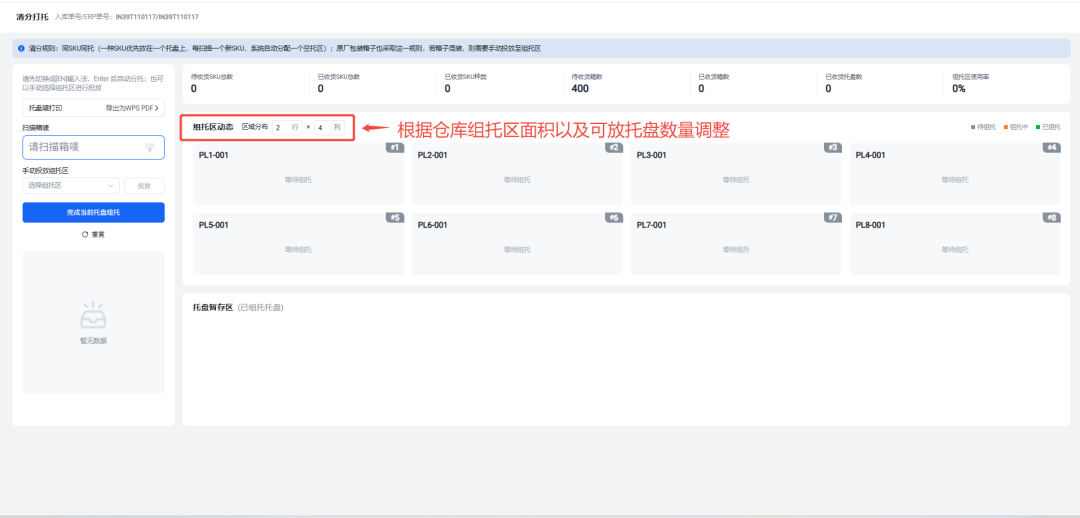Image resolution: width=1080 pixels, height=518 pixels.
Task: Select pallet zone card PL4-001
Action: click(x=955, y=174)
